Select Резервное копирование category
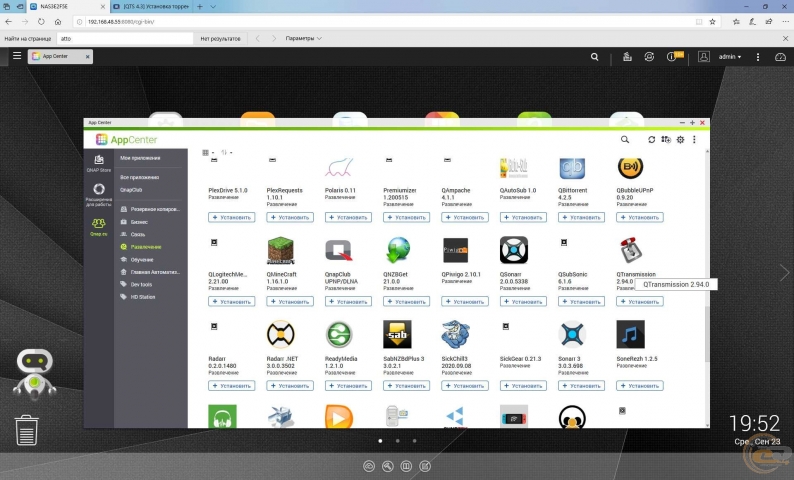 [151, 209]
